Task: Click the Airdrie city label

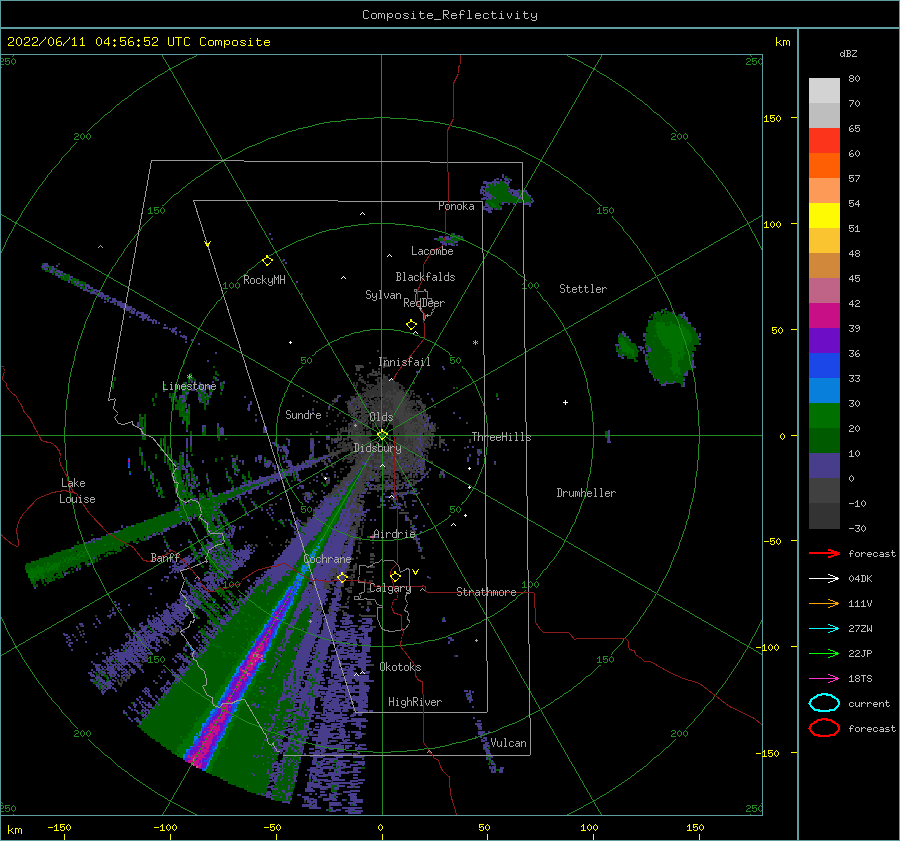Action: 394,534
